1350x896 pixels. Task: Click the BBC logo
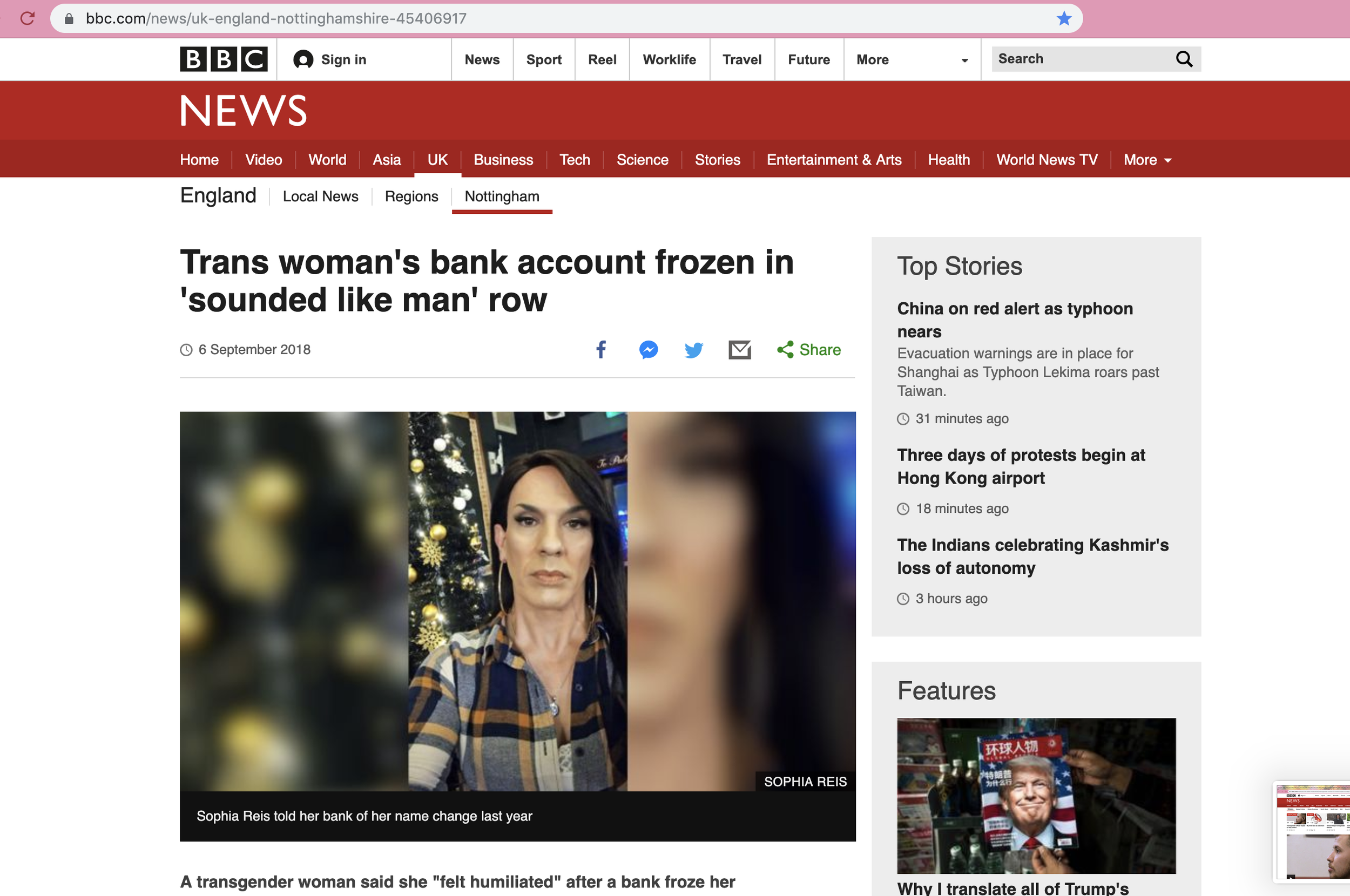coord(224,59)
